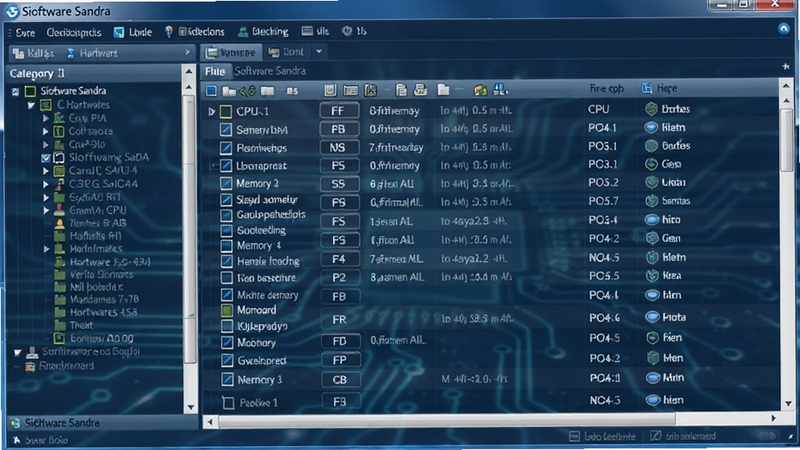
Task: Expand the Merlnfmates tree node
Action: click(46, 249)
